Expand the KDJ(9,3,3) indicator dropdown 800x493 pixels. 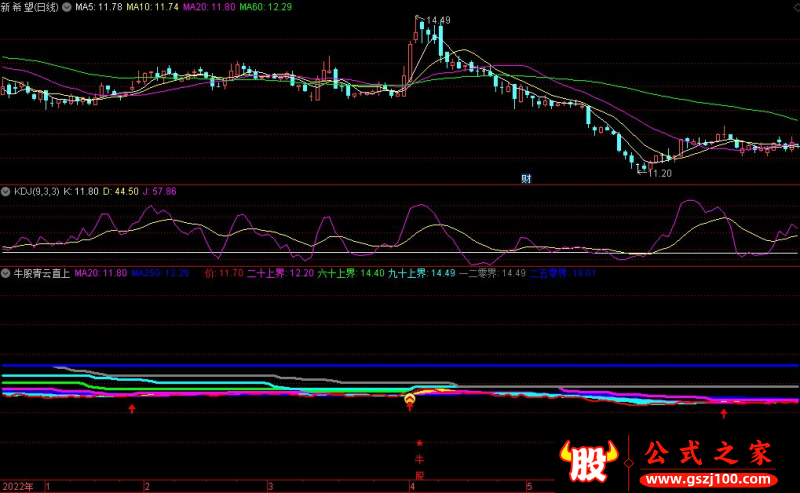[6, 190]
